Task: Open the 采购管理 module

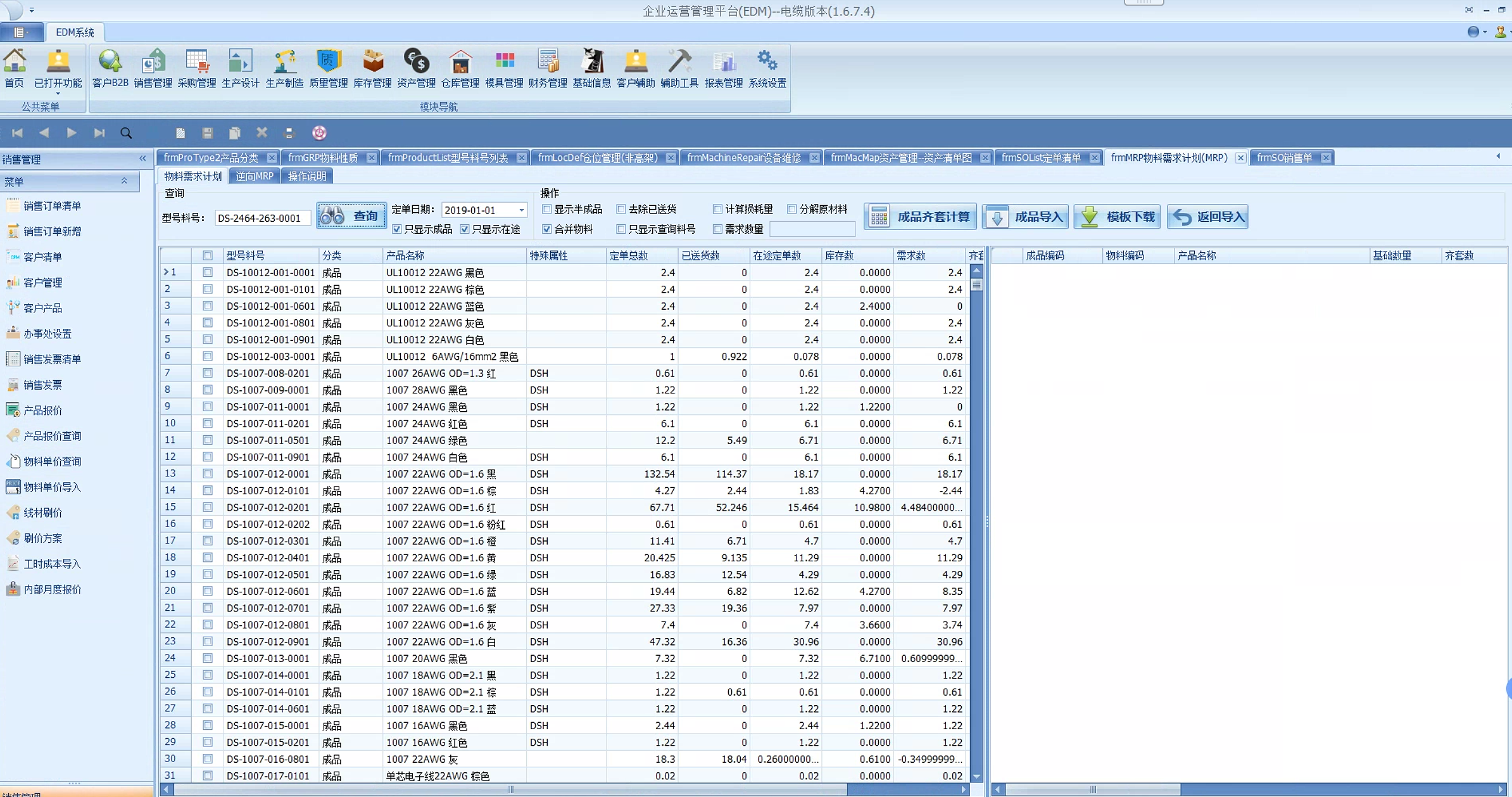Action: [197, 68]
